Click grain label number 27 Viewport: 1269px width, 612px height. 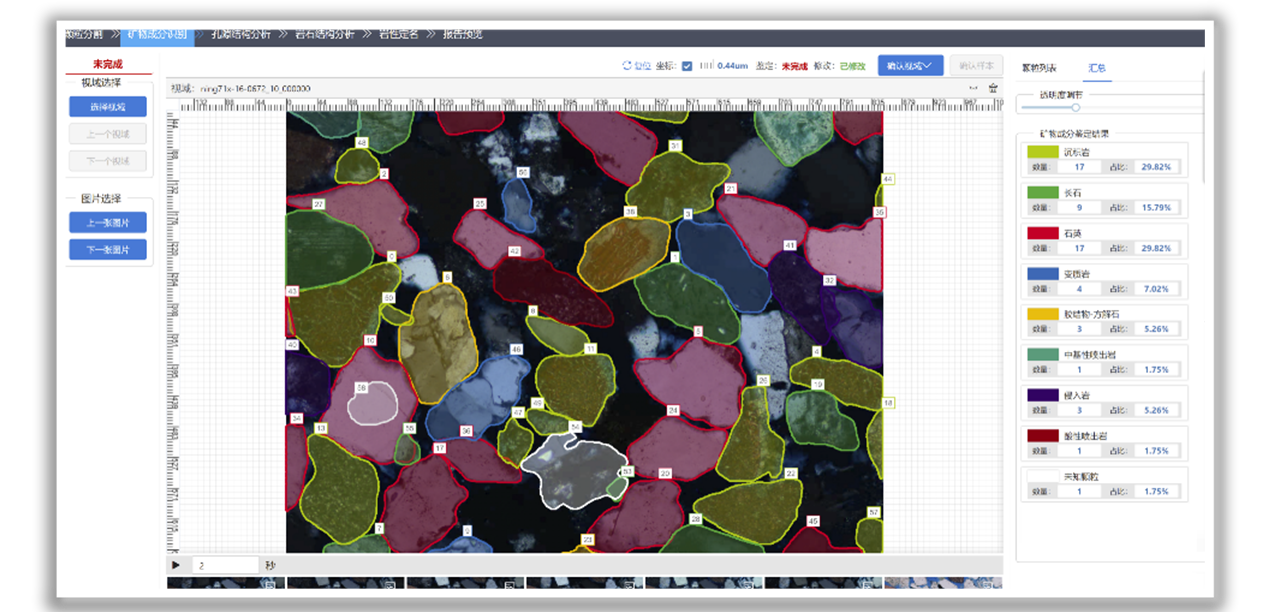[318, 204]
